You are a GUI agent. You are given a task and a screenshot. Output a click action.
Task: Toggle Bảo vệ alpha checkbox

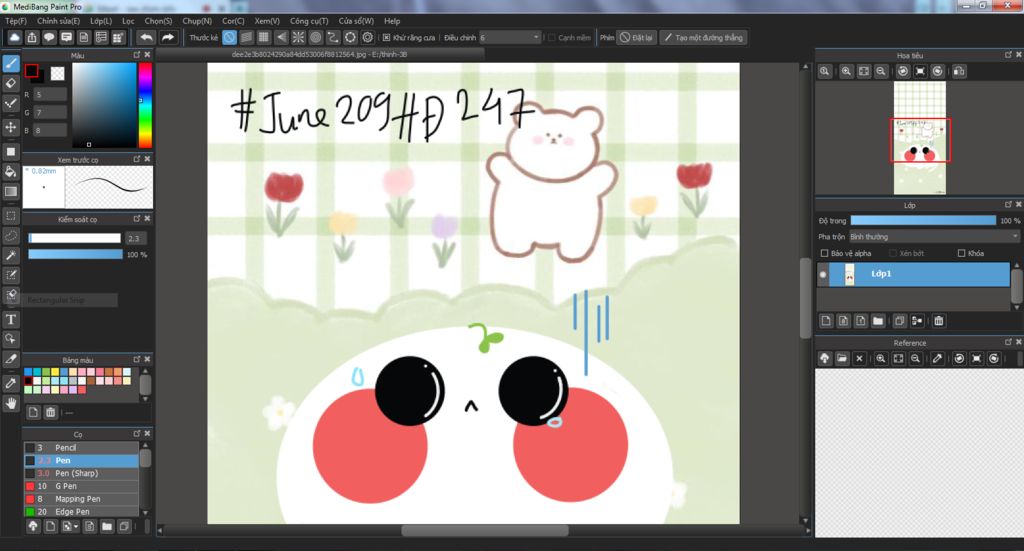click(824, 253)
